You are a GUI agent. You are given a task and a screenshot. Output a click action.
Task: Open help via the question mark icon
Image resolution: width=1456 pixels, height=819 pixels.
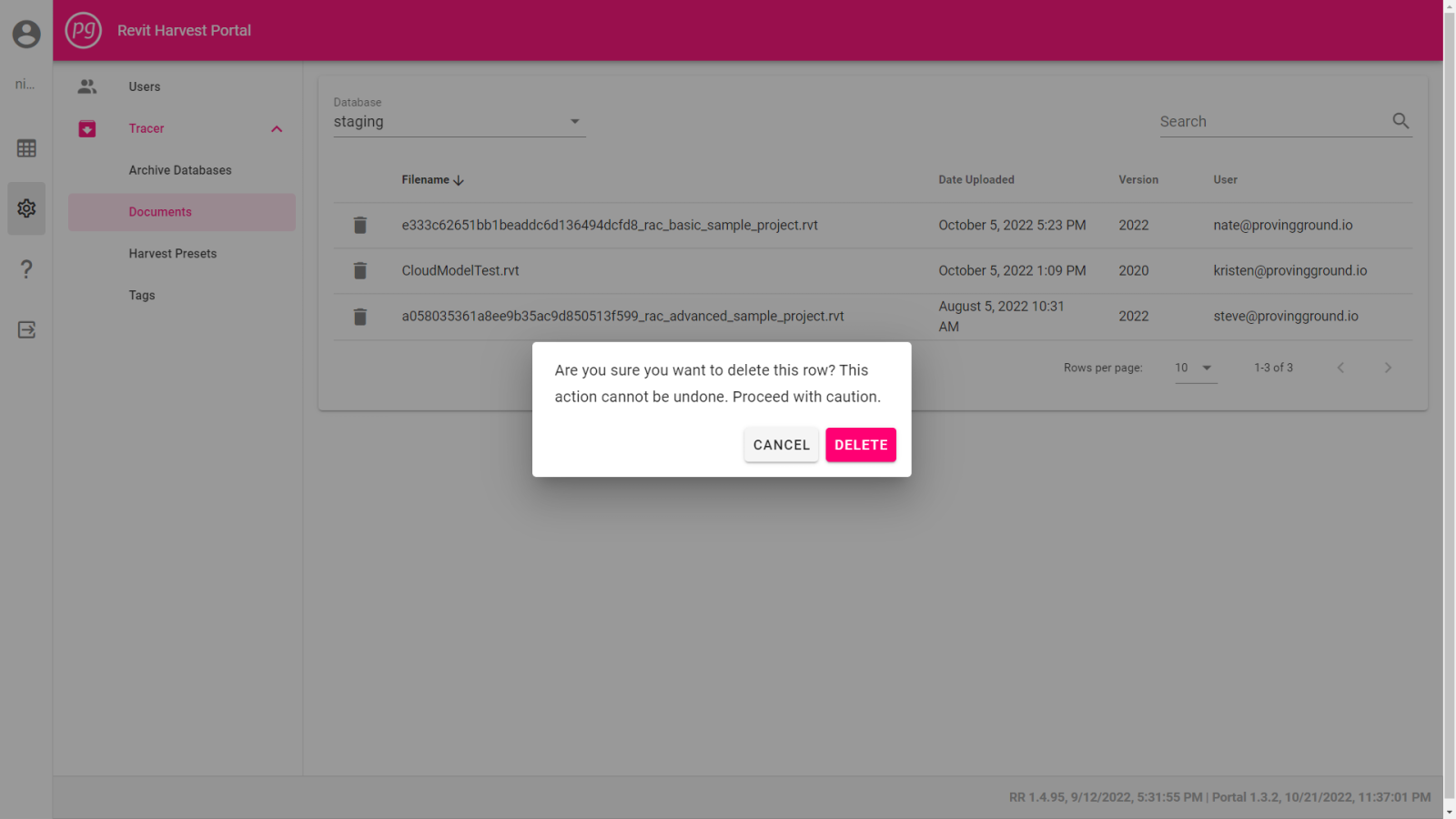pyautogui.click(x=25, y=269)
